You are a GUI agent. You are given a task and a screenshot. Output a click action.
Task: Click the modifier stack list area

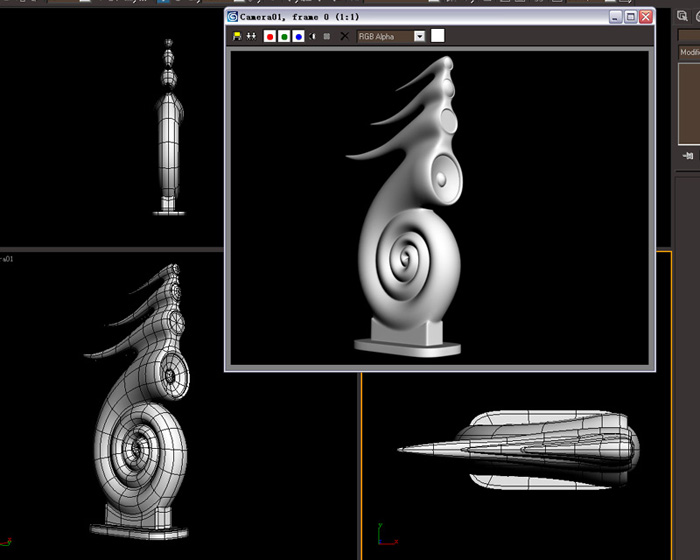click(x=689, y=104)
